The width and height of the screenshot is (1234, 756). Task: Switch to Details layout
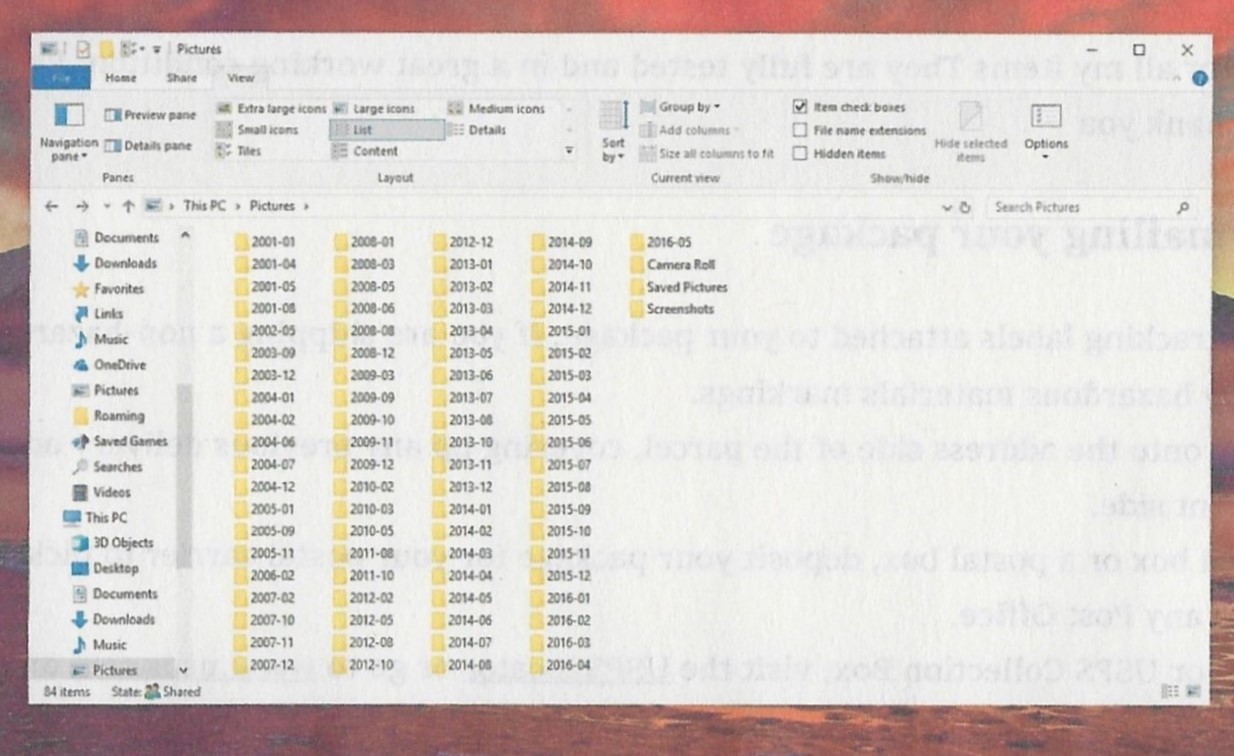point(477,130)
